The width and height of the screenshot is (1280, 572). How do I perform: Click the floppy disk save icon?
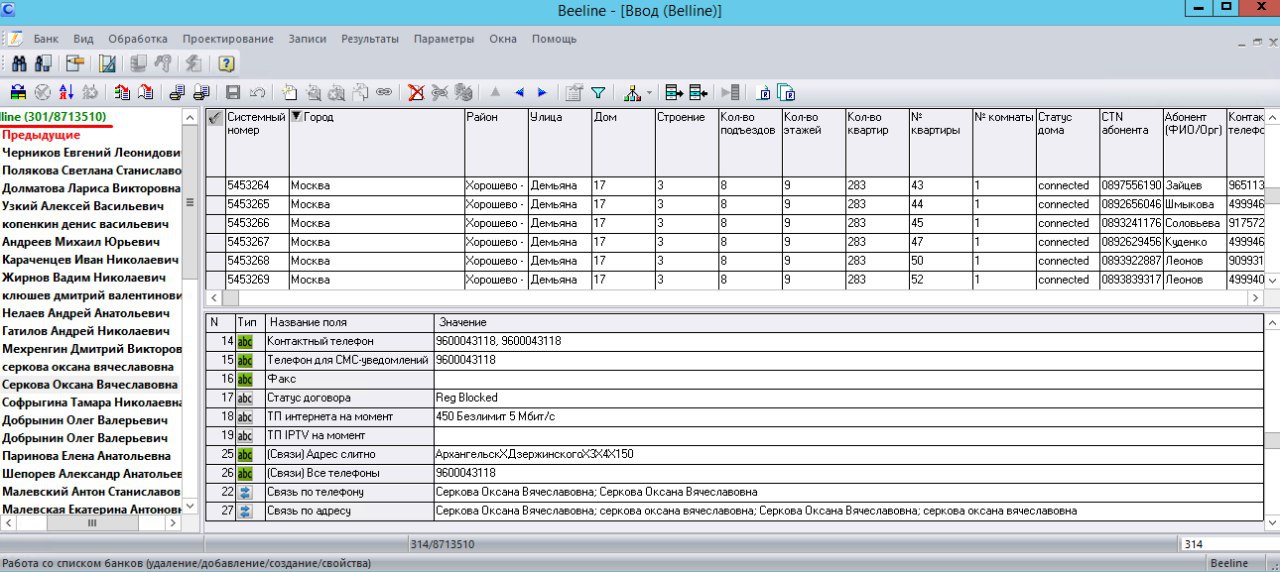coord(233,92)
